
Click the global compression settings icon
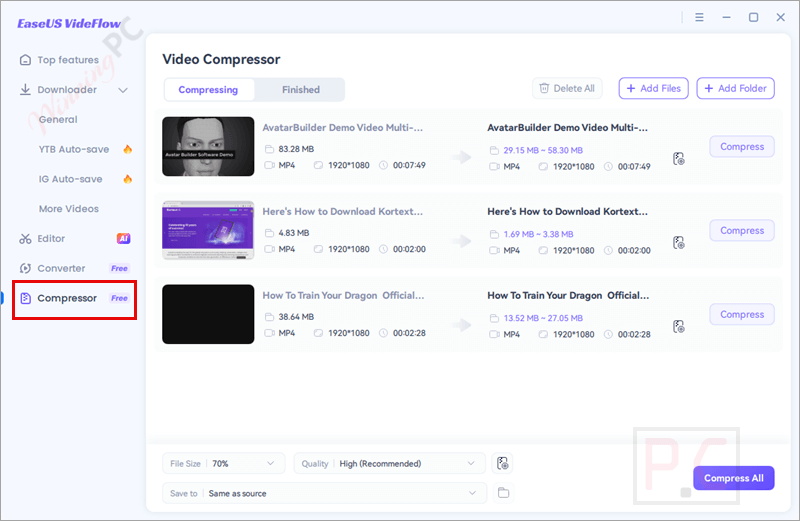click(503, 463)
